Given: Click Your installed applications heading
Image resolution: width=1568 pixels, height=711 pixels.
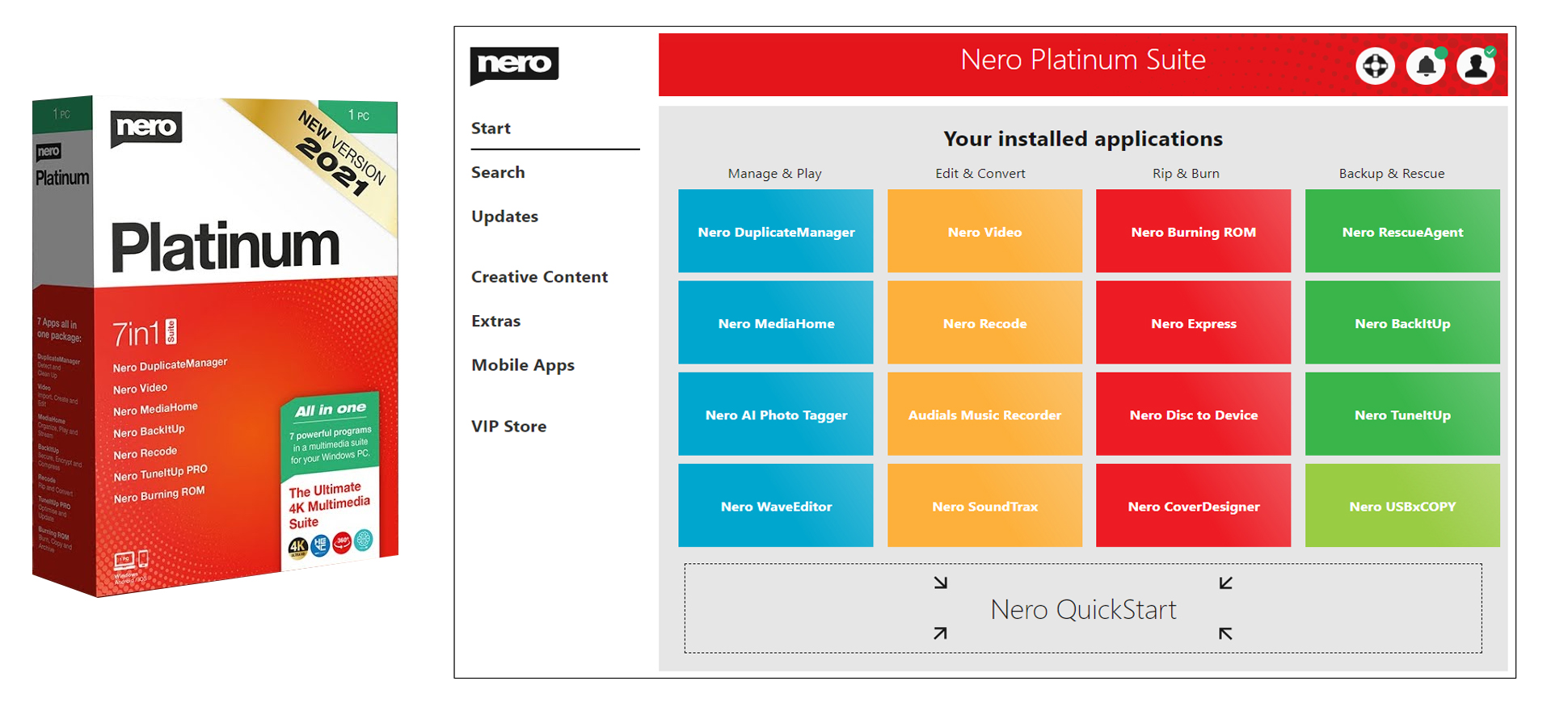Looking at the screenshot, I should click(x=1083, y=139).
